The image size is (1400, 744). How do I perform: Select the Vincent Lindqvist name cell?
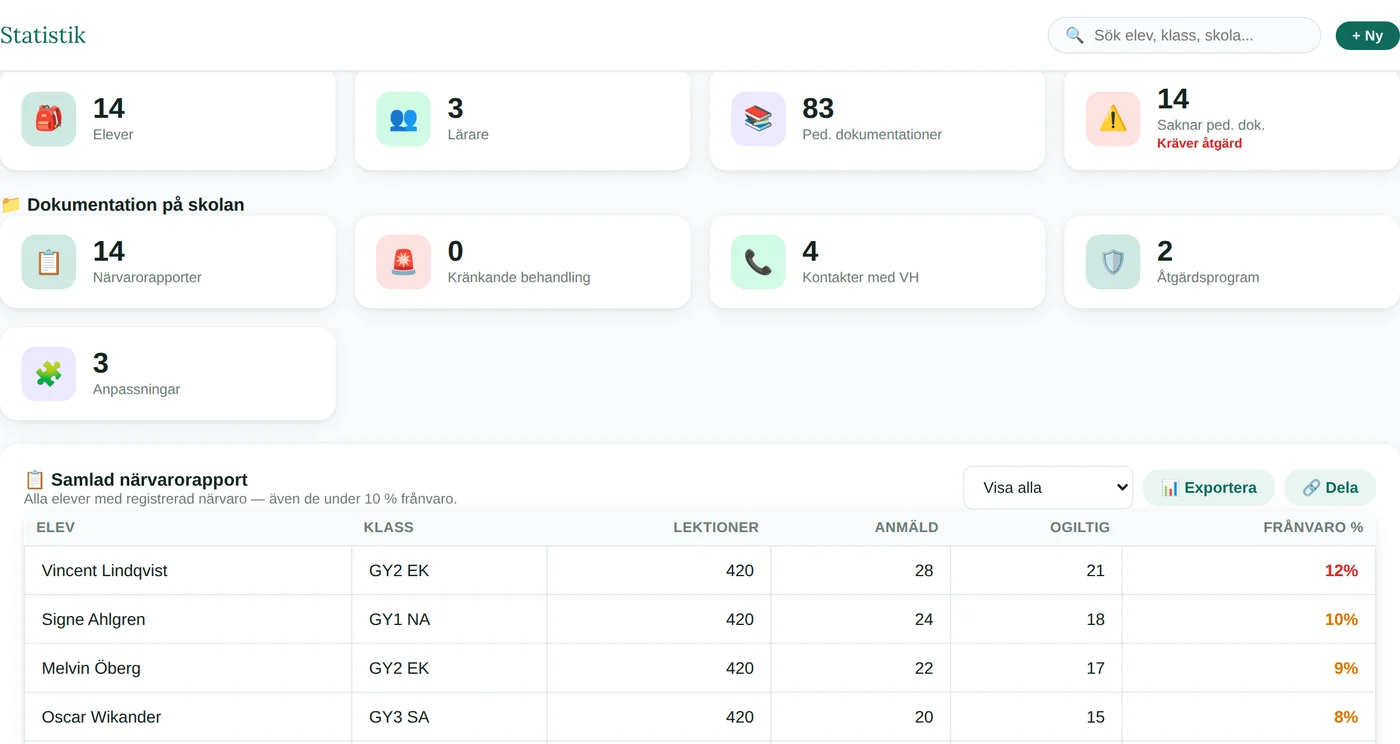click(x=188, y=571)
